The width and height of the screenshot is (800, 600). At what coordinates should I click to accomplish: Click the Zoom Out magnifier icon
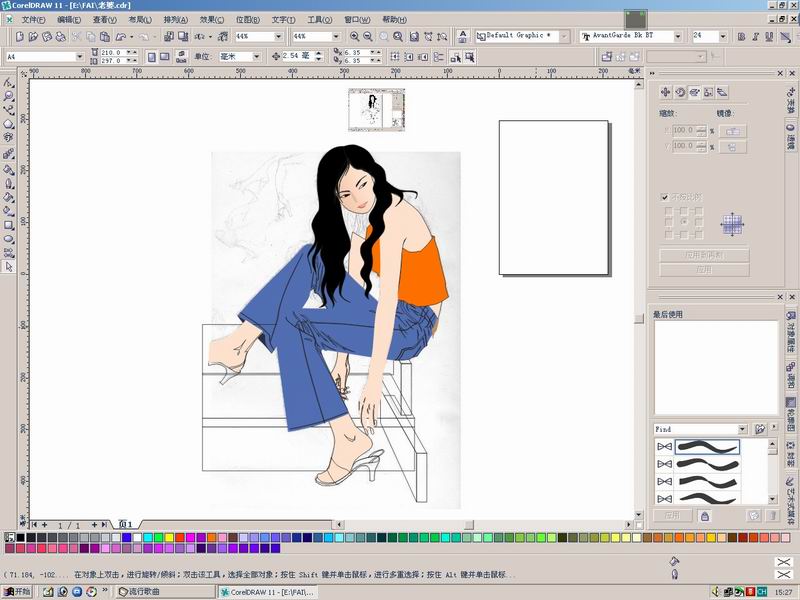(368, 37)
